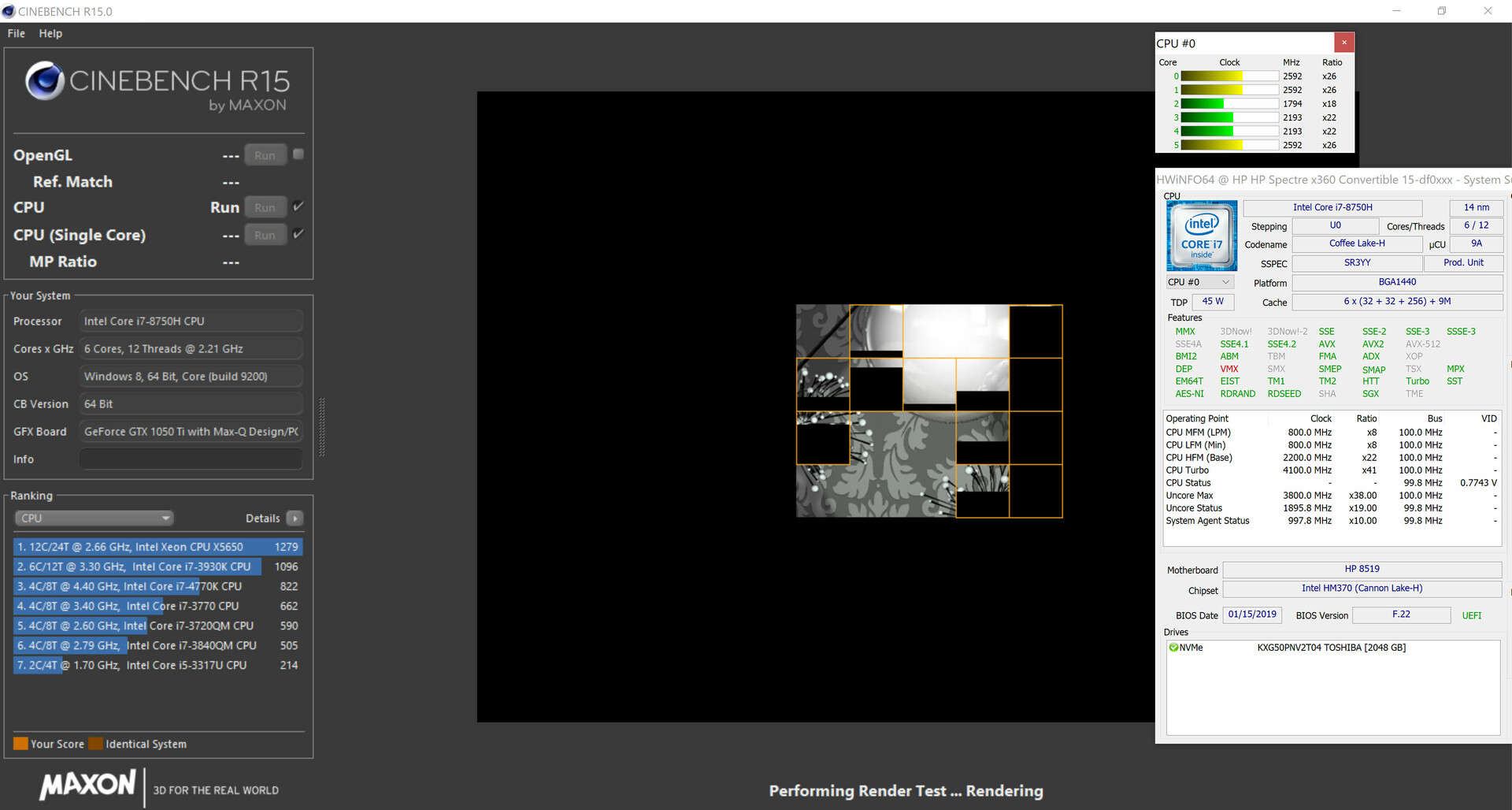Screen dimensions: 1512x810
Task: Click the Cinebench app icon in title bar
Action: [9, 11]
